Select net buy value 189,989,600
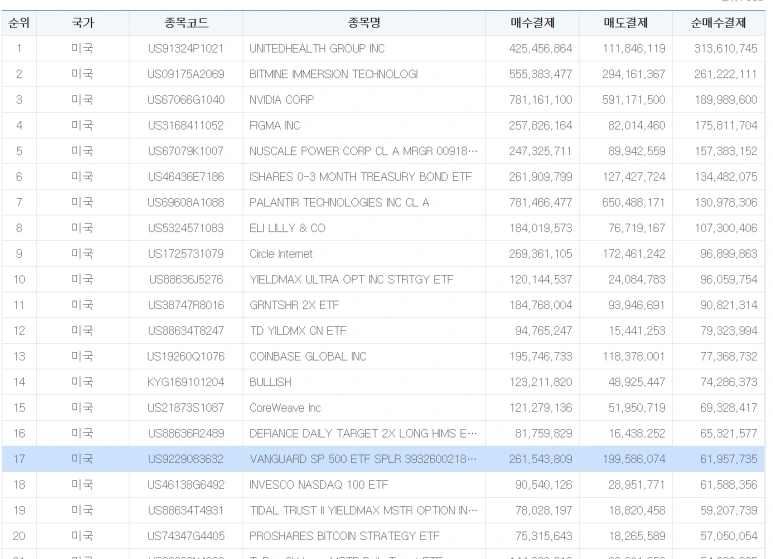Image resolution: width=773 pixels, height=559 pixels. coord(726,100)
